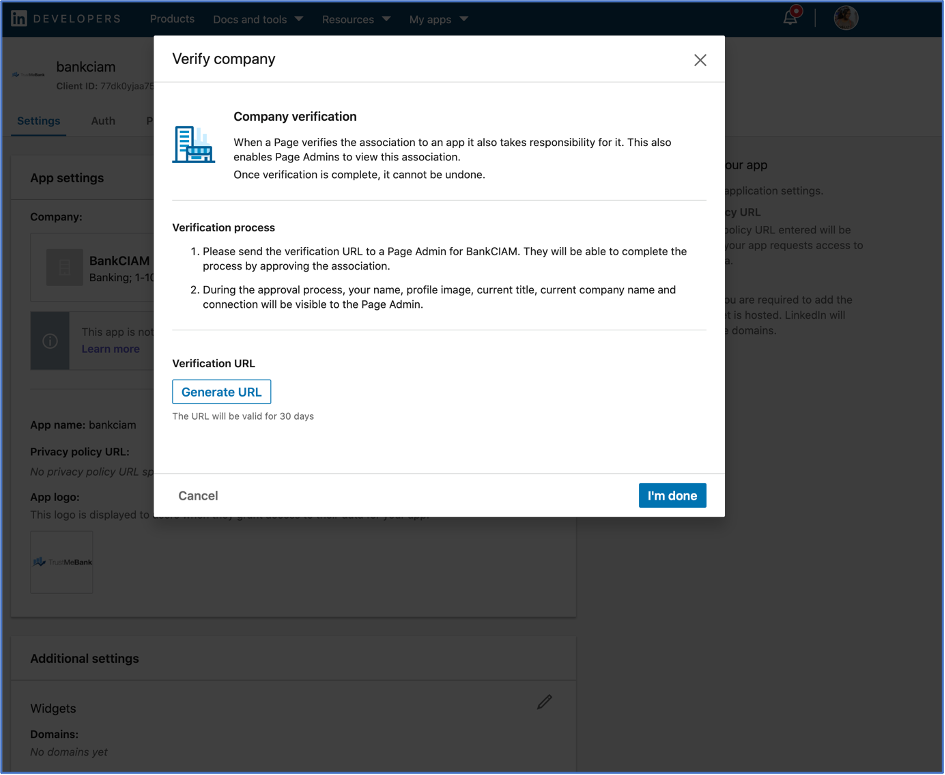Close the Verify company dialog
The width and height of the screenshot is (945, 775).
[700, 60]
